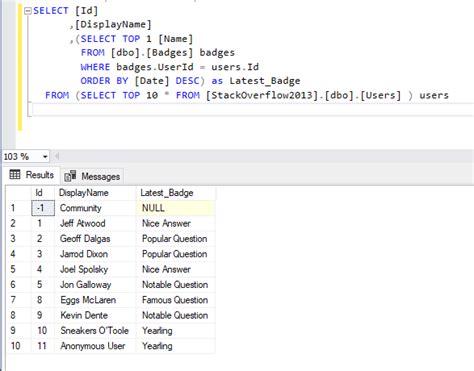The width and height of the screenshot is (474, 371).
Task: Switch to the Messages tab
Action: (92, 176)
